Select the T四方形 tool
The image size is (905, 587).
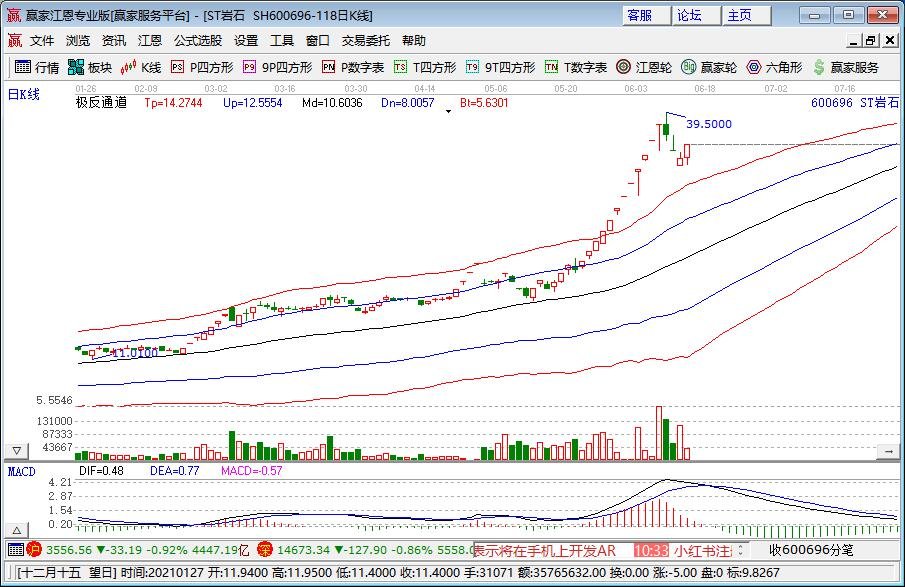tap(425, 68)
